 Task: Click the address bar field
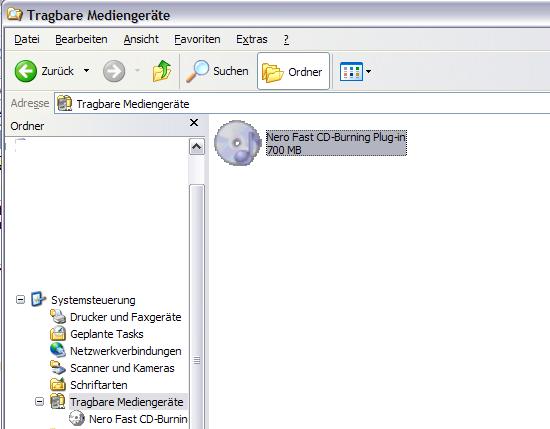click(302, 103)
